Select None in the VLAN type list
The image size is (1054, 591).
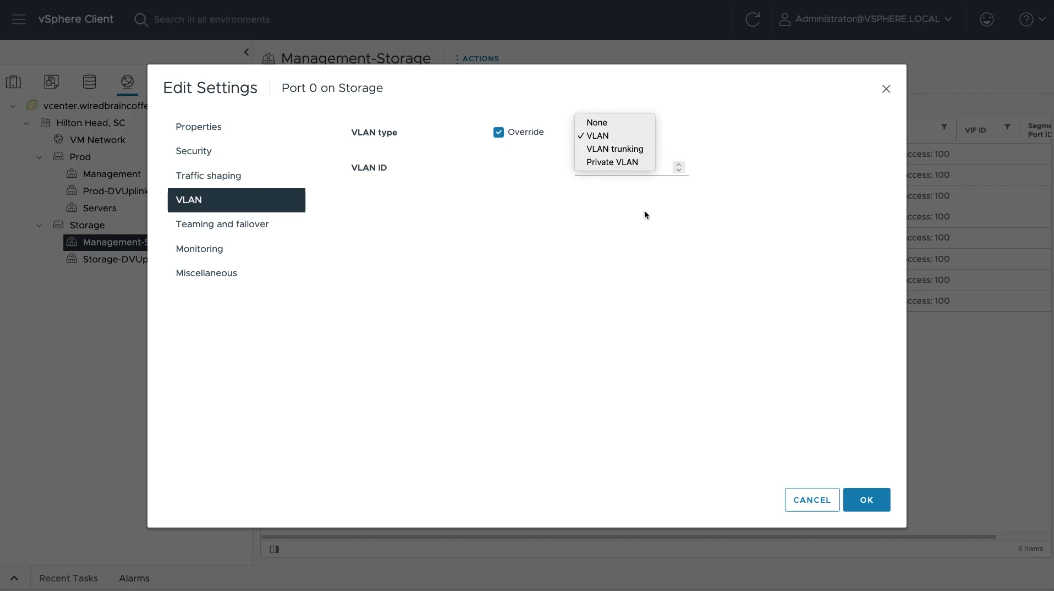click(x=597, y=123)
